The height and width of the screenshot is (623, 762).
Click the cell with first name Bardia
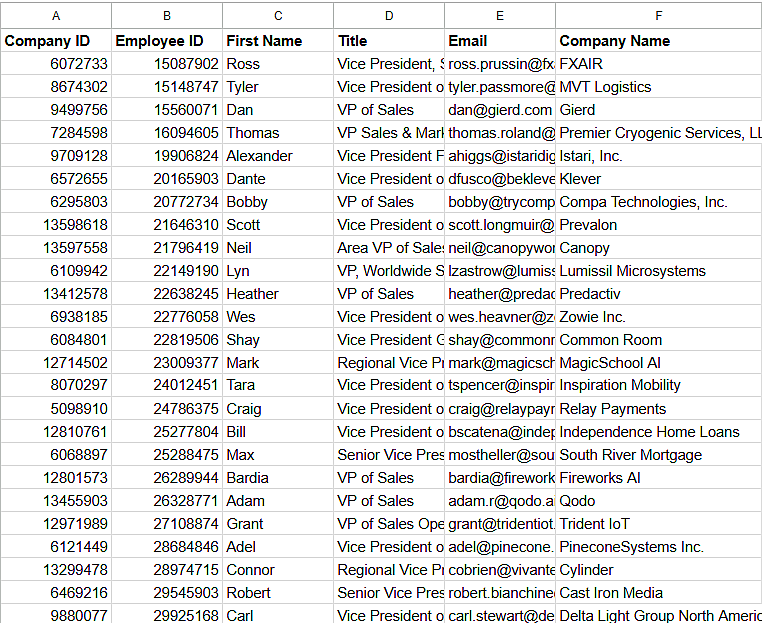coord(278,478)
